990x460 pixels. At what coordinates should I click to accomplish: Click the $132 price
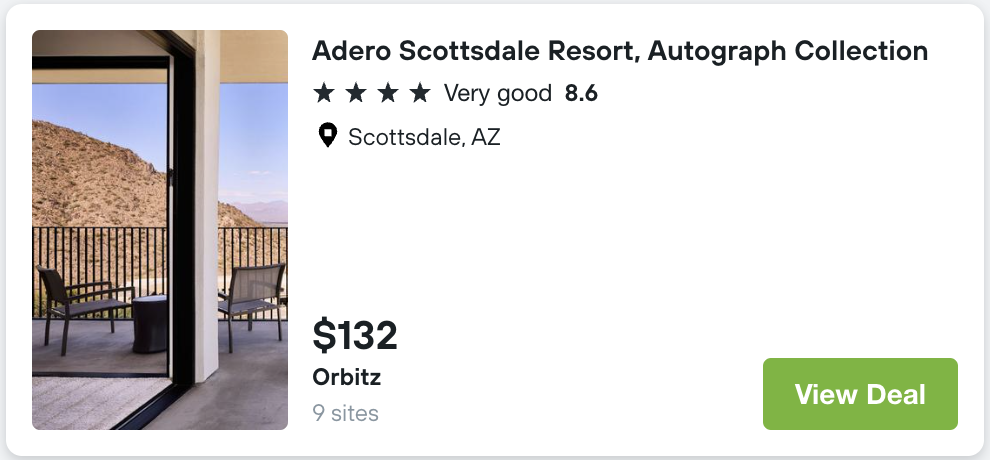355,335
